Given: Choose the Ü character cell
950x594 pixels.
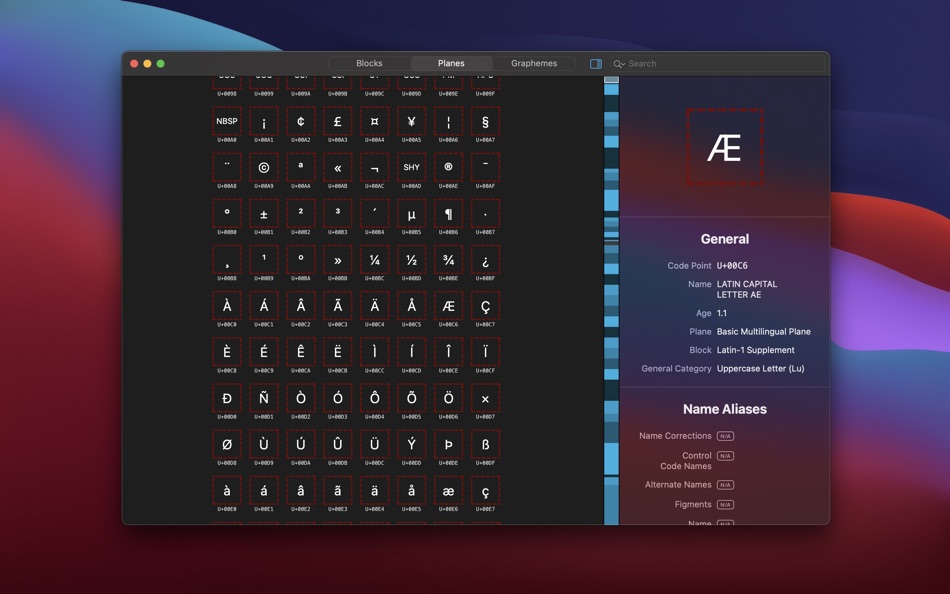Looking at the screenshot, I should [375, 444].
